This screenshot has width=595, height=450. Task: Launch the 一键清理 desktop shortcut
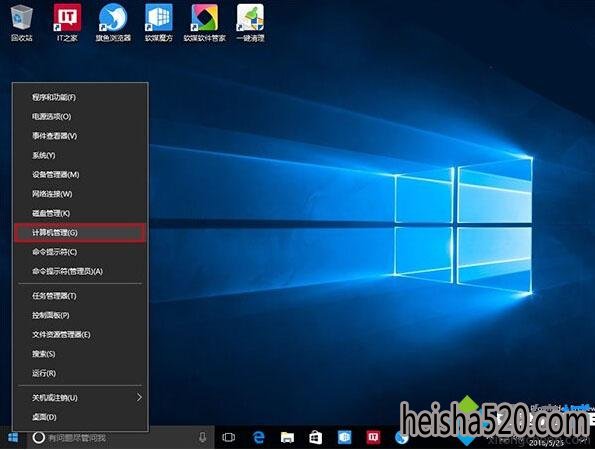pos(250,22)
